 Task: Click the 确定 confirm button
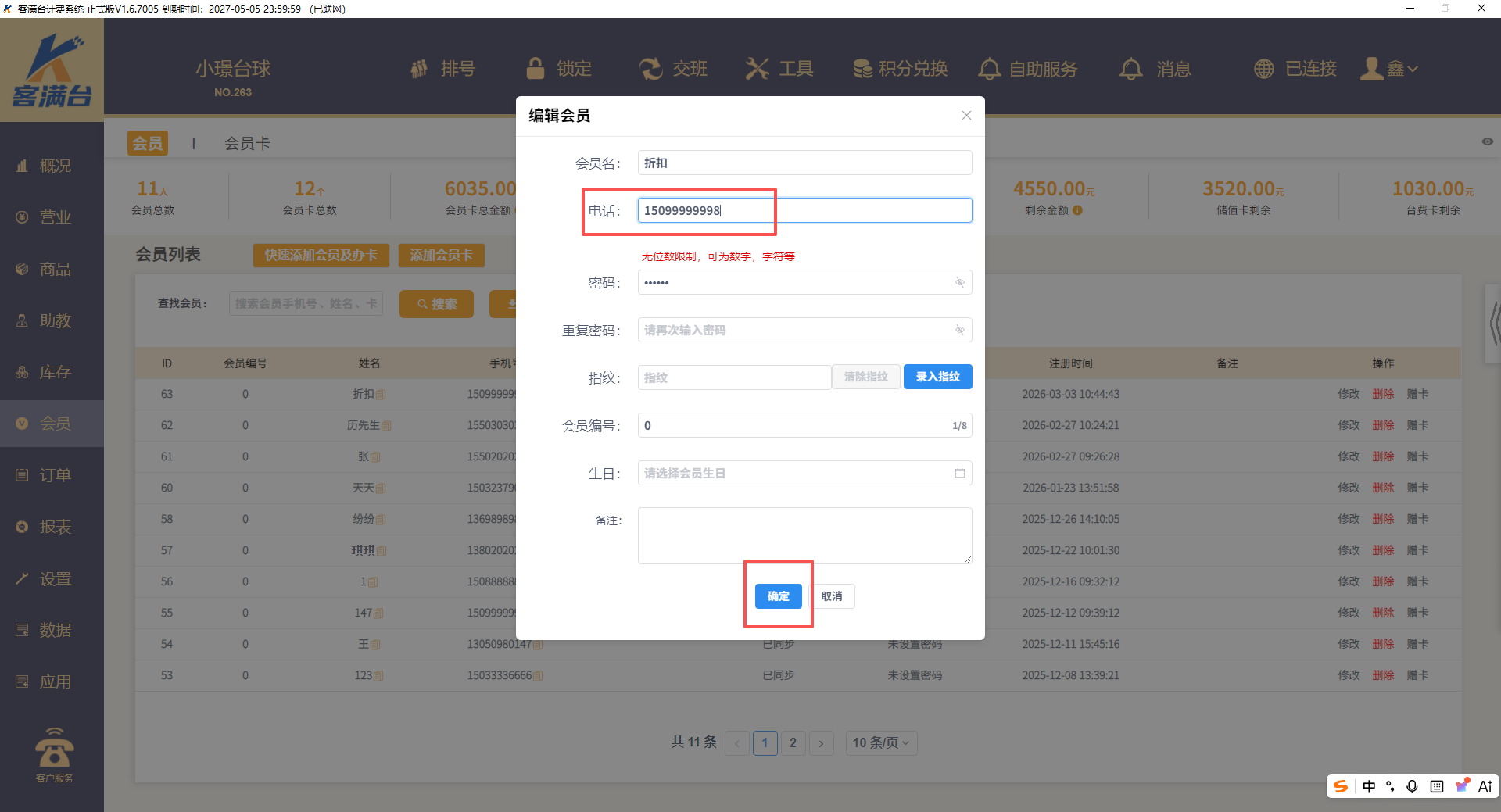pos(778,596)
